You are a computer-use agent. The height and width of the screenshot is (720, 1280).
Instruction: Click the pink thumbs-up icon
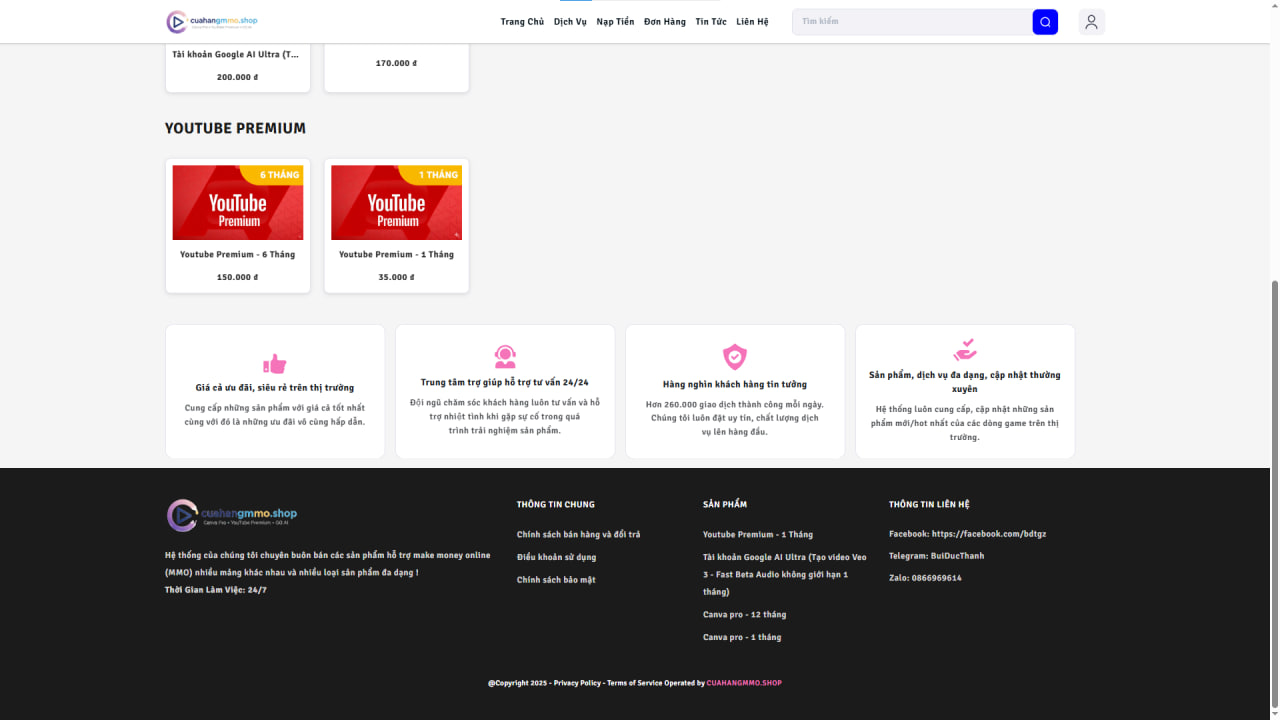coord(274,364)
